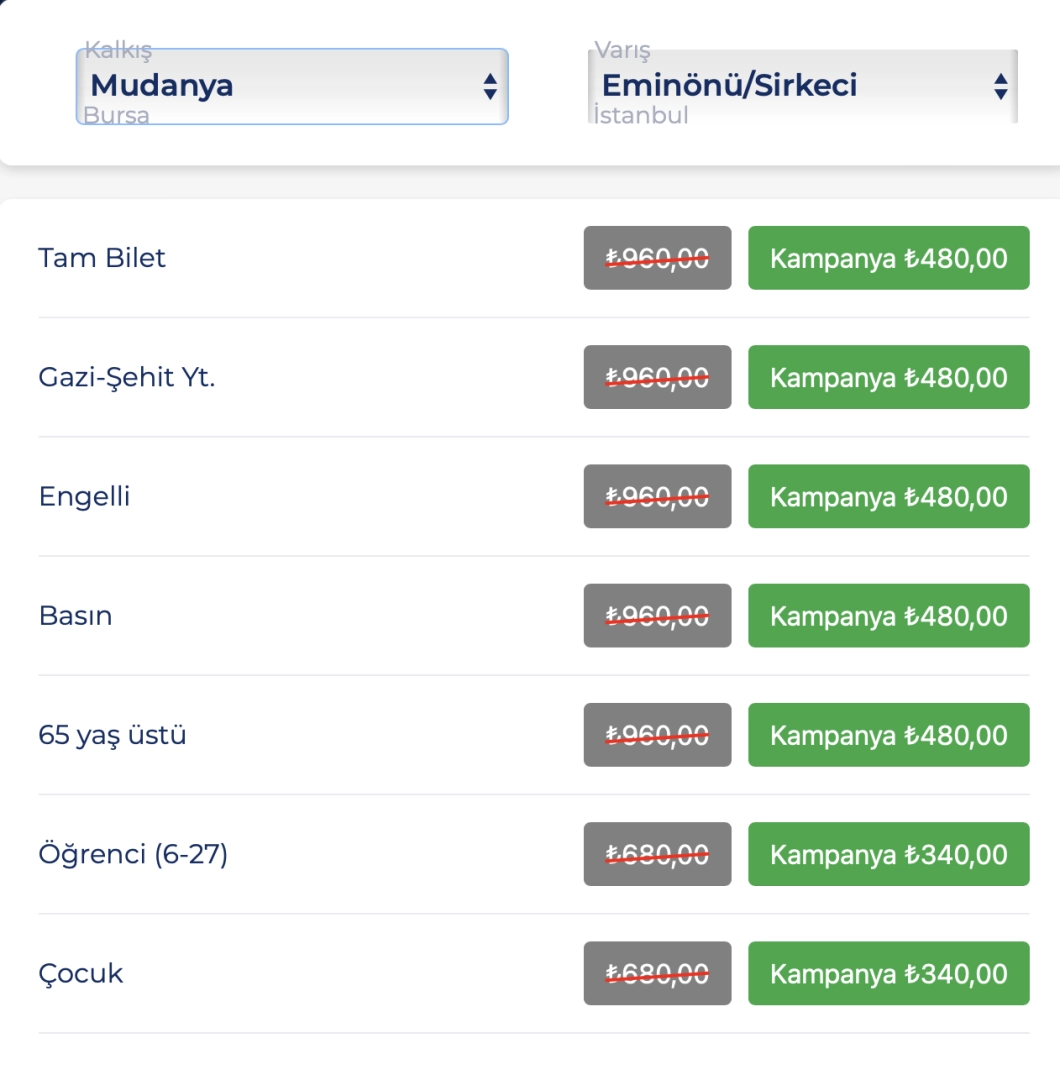Click the Tam Bilet row label
The width and height of the screenshot is (1060, 1080).
pyautogui.click(x=102, y=258)
